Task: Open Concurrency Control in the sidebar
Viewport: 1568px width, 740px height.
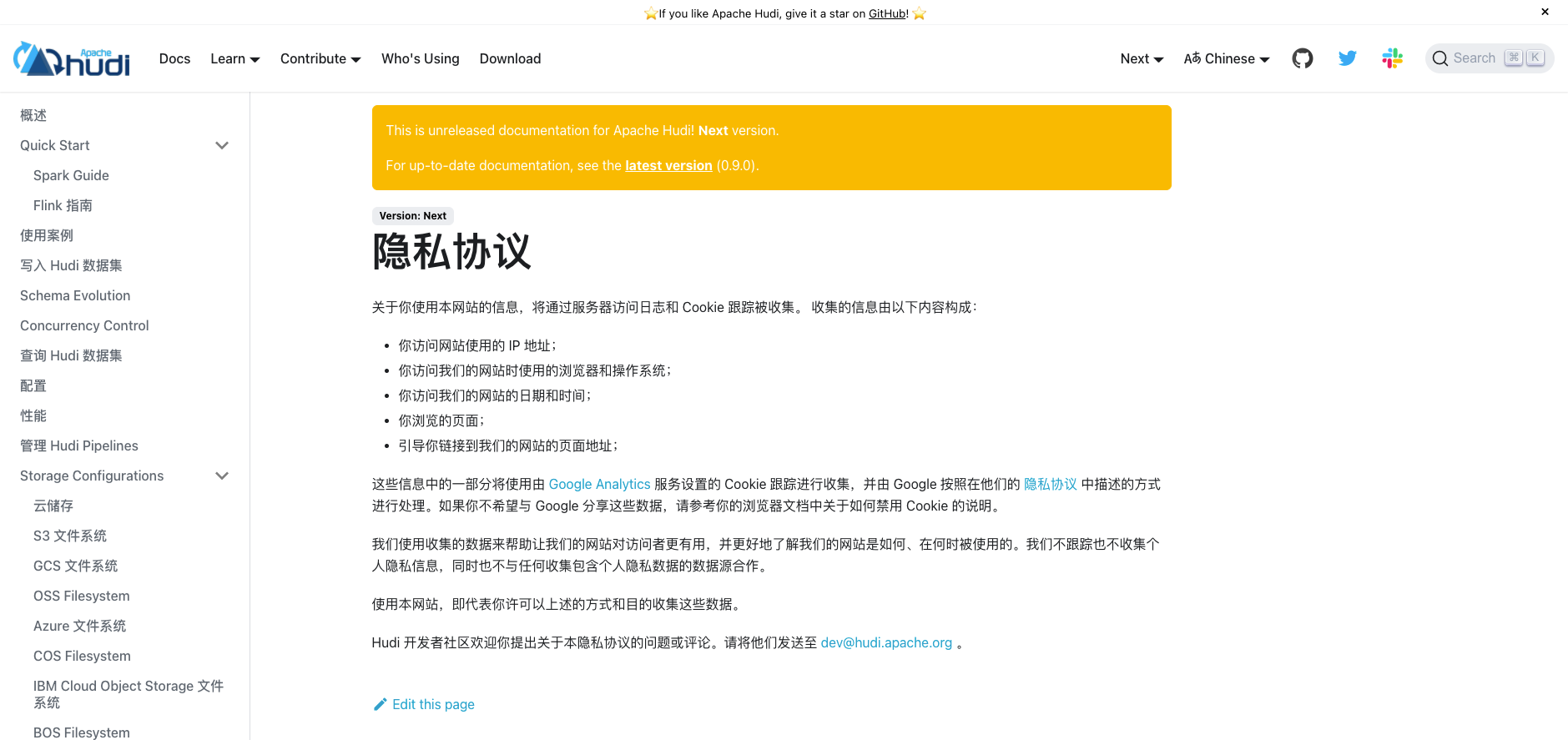Action: [x=84, y=325]
